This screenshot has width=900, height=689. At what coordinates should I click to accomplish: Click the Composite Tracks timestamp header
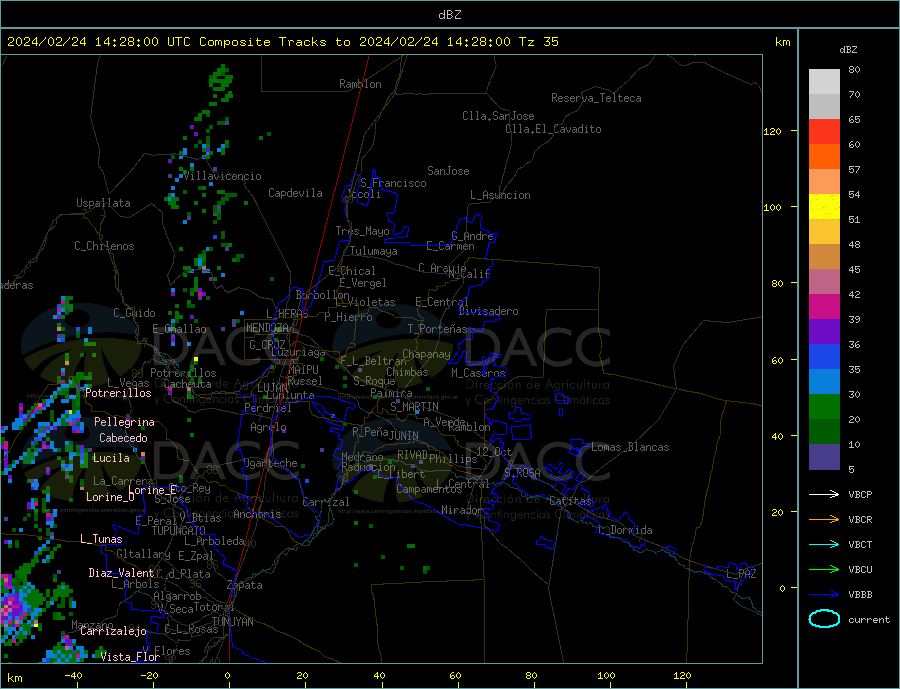coord(282,42)
